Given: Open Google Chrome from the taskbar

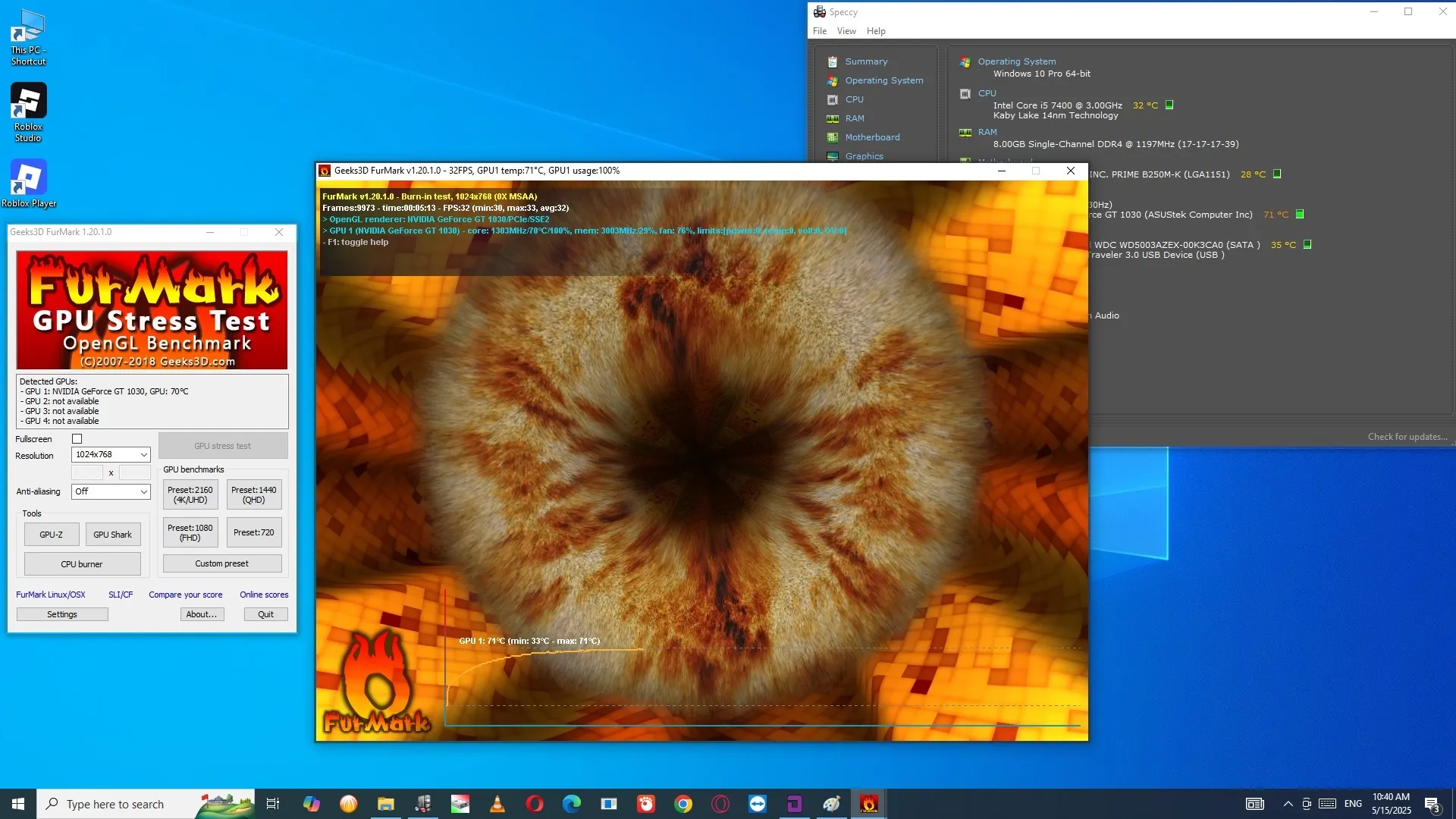Looking at the screenshot, I should 683,804.
